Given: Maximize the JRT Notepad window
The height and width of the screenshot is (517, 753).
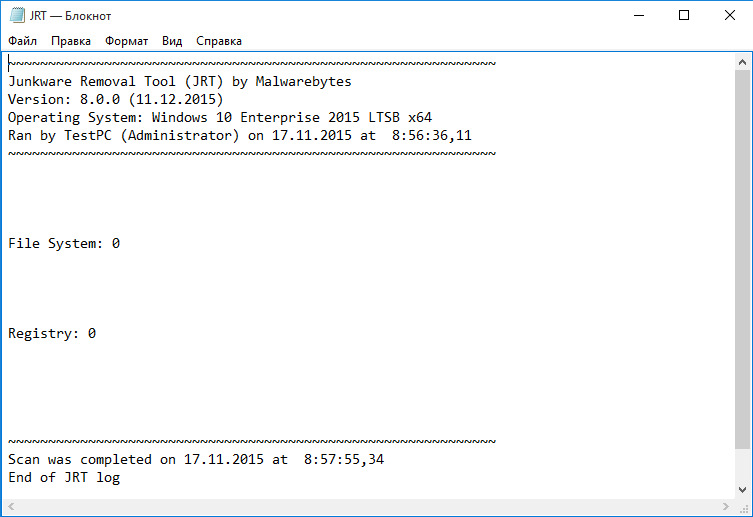Looking at the screenshot, I should [x=684, y=15].
